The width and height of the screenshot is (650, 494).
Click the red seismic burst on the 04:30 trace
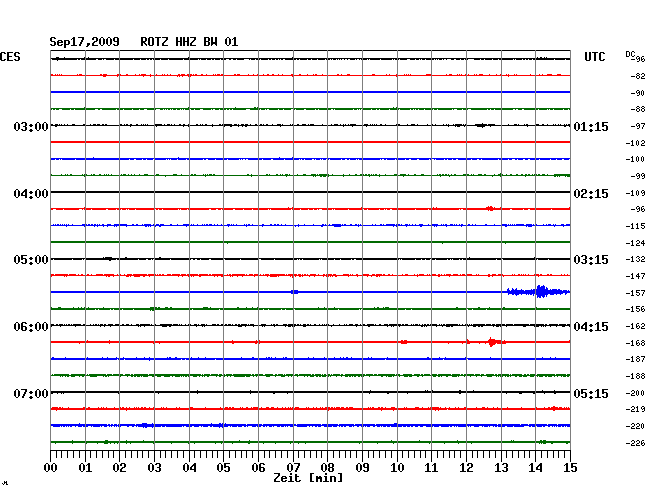coord(492,342)
